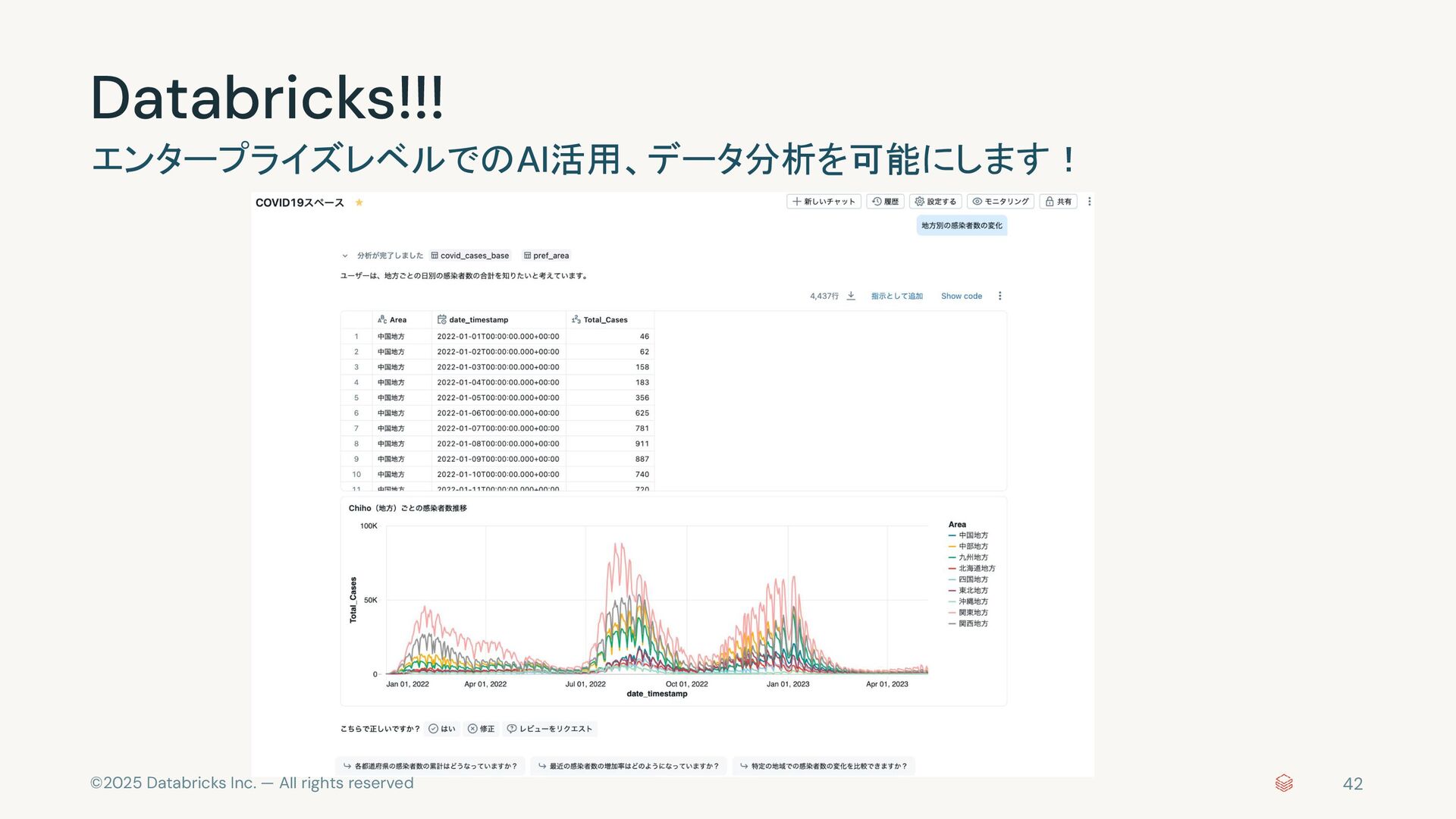This screenshot has width=1456, height=819.
Task: Click Show code link
Action: point(961,297)
